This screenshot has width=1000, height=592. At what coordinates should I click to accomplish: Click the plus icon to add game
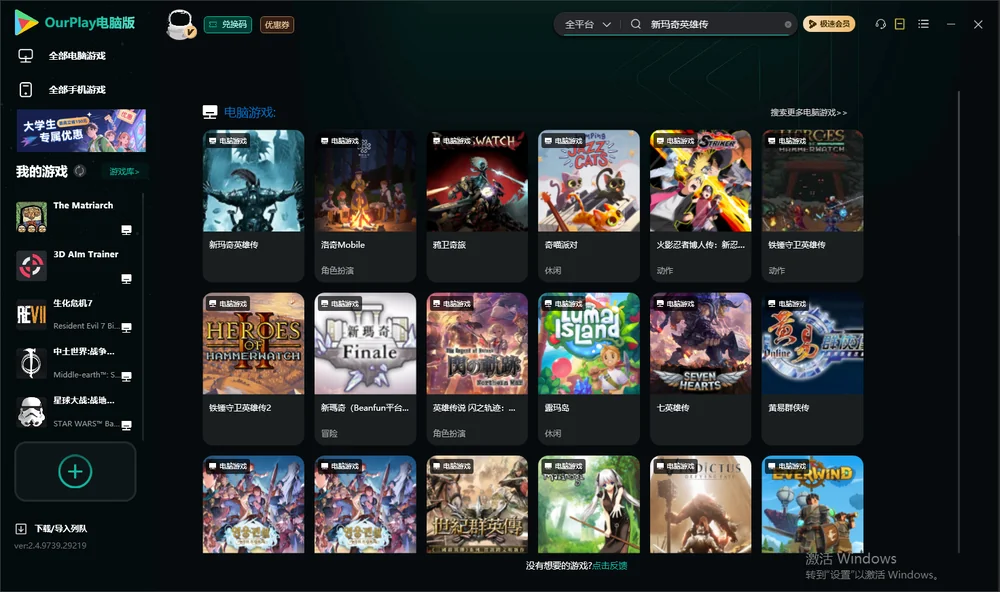point(75,471)
